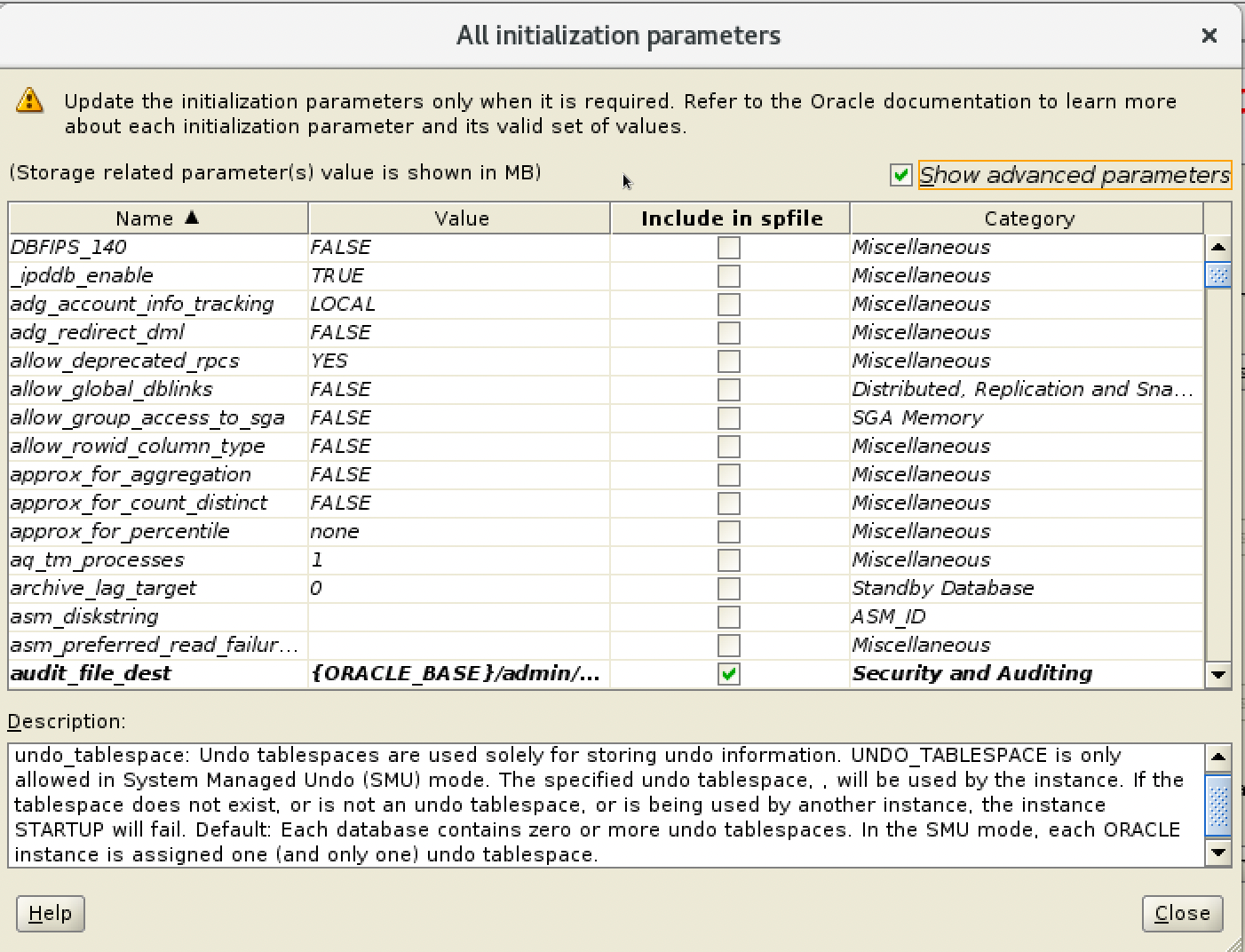Screen dimensions: 1245x952
Task: Click description box scroll down arrow
Action: tap(1218, 853)
